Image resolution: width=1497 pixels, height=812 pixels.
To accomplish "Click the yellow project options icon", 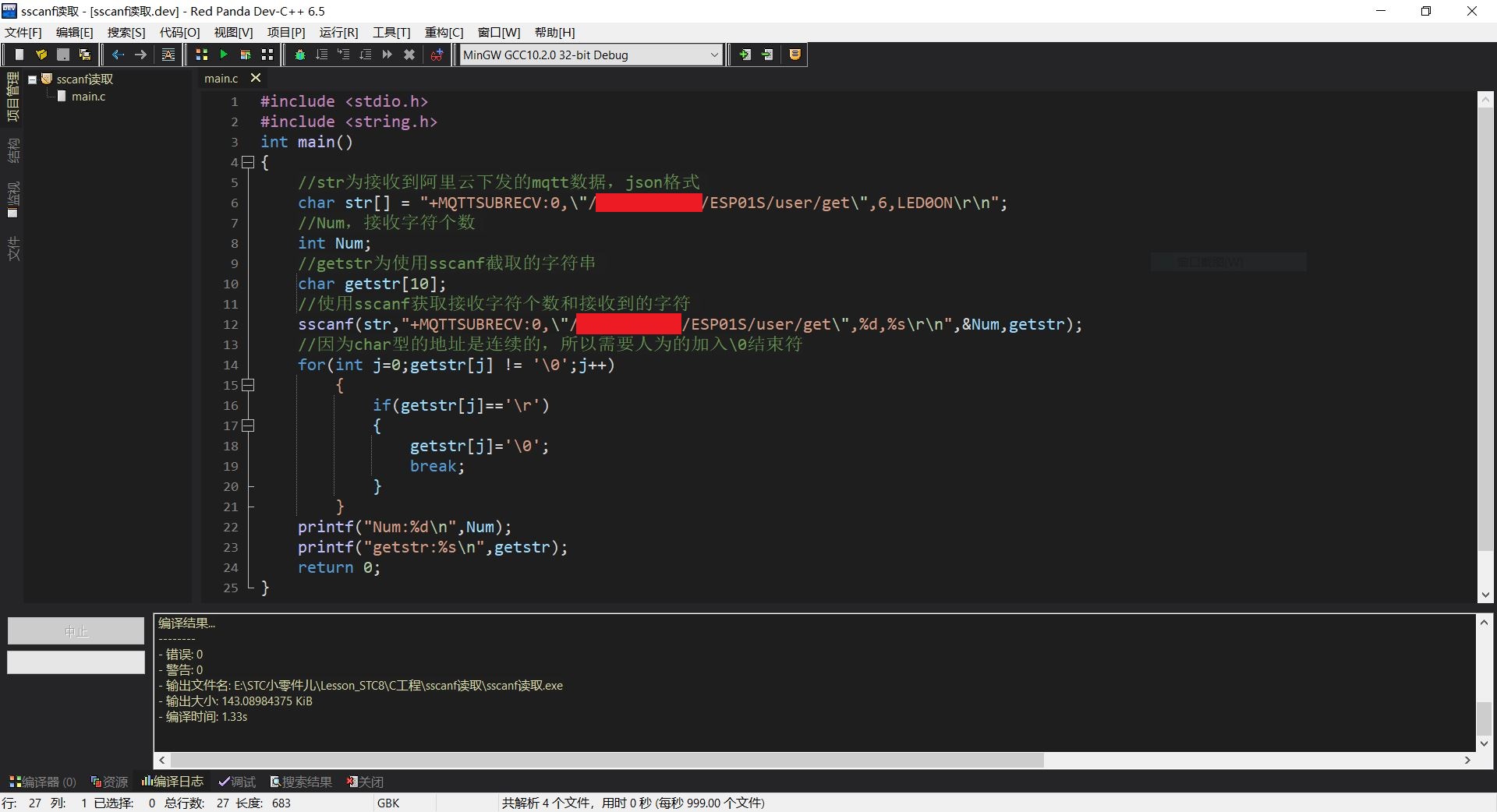I will [795, 55].
